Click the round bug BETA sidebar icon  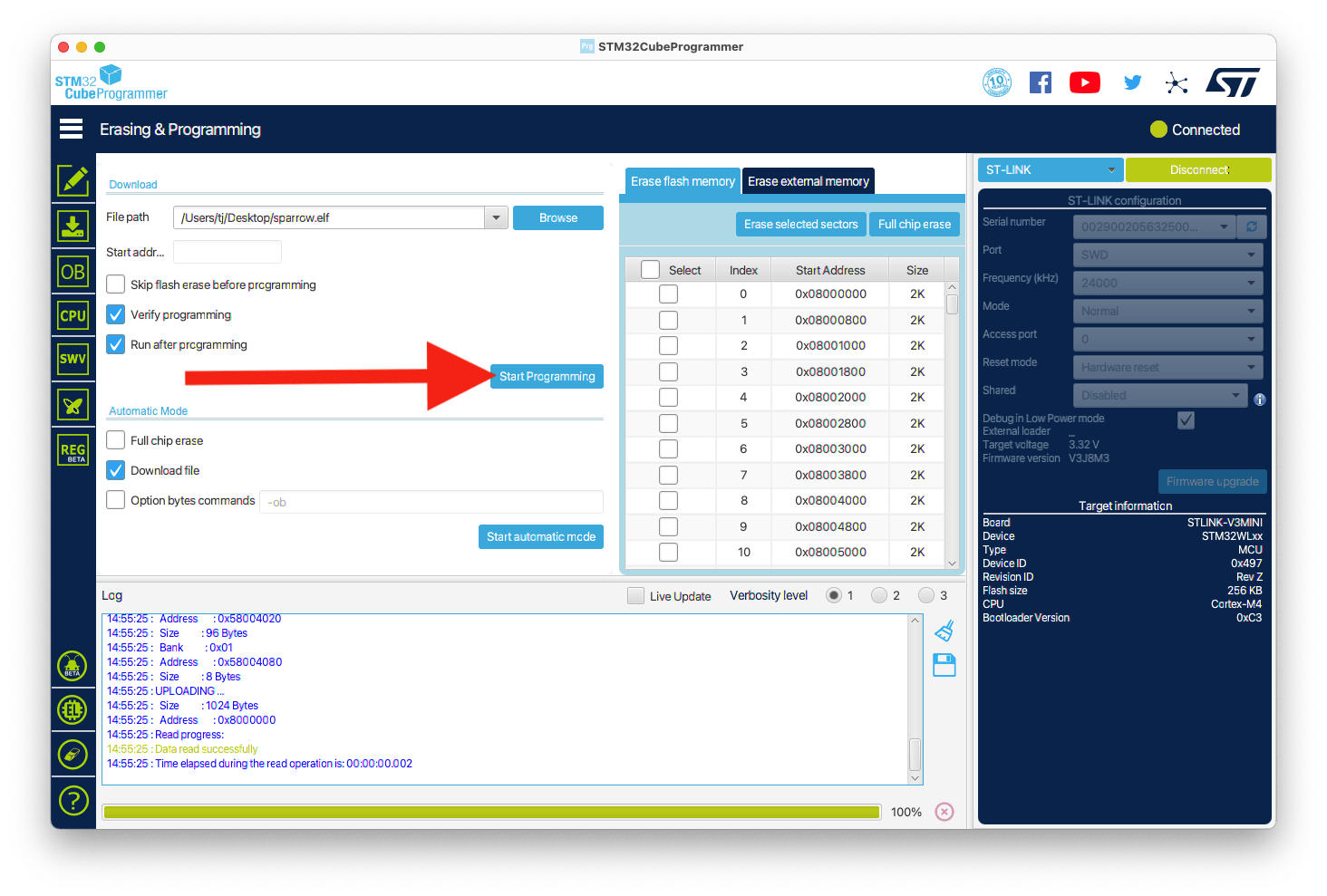(x=73, y=667)
